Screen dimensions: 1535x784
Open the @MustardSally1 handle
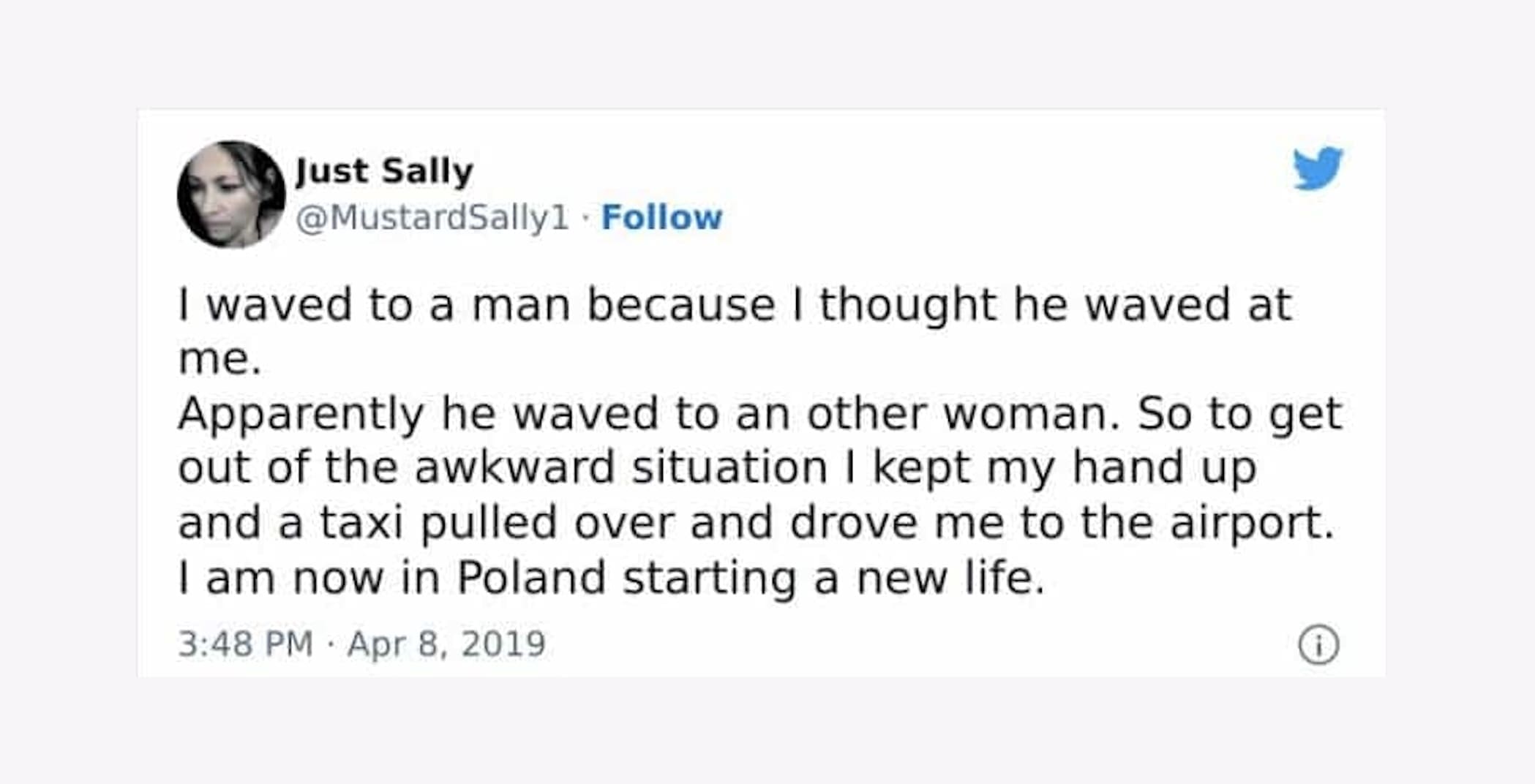[432, 218]
